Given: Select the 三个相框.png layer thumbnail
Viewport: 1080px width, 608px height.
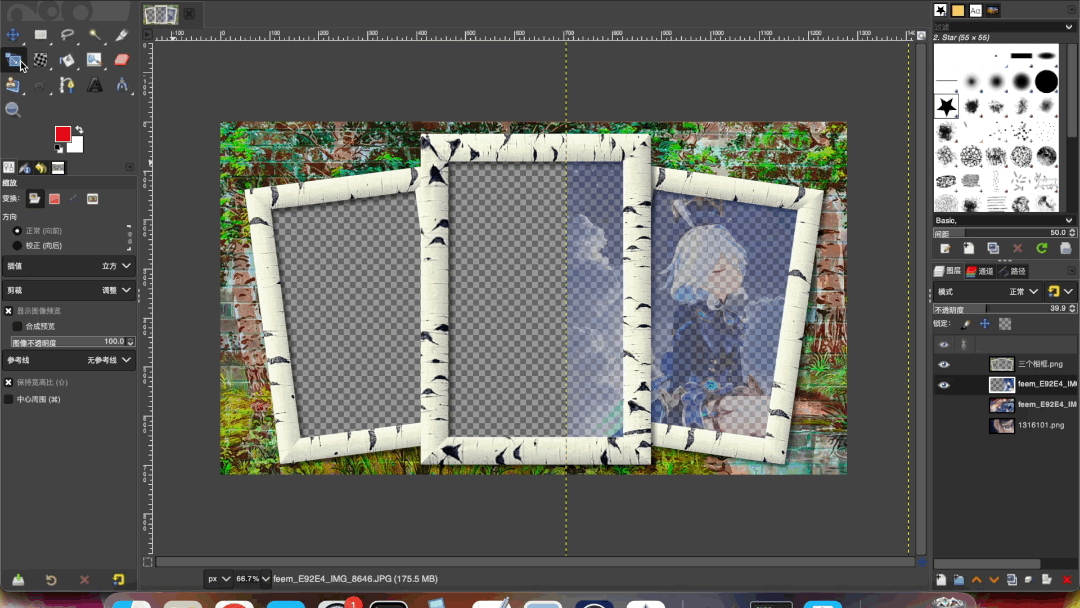Looking at the screenshot, I should click(x=1001, y=364).
